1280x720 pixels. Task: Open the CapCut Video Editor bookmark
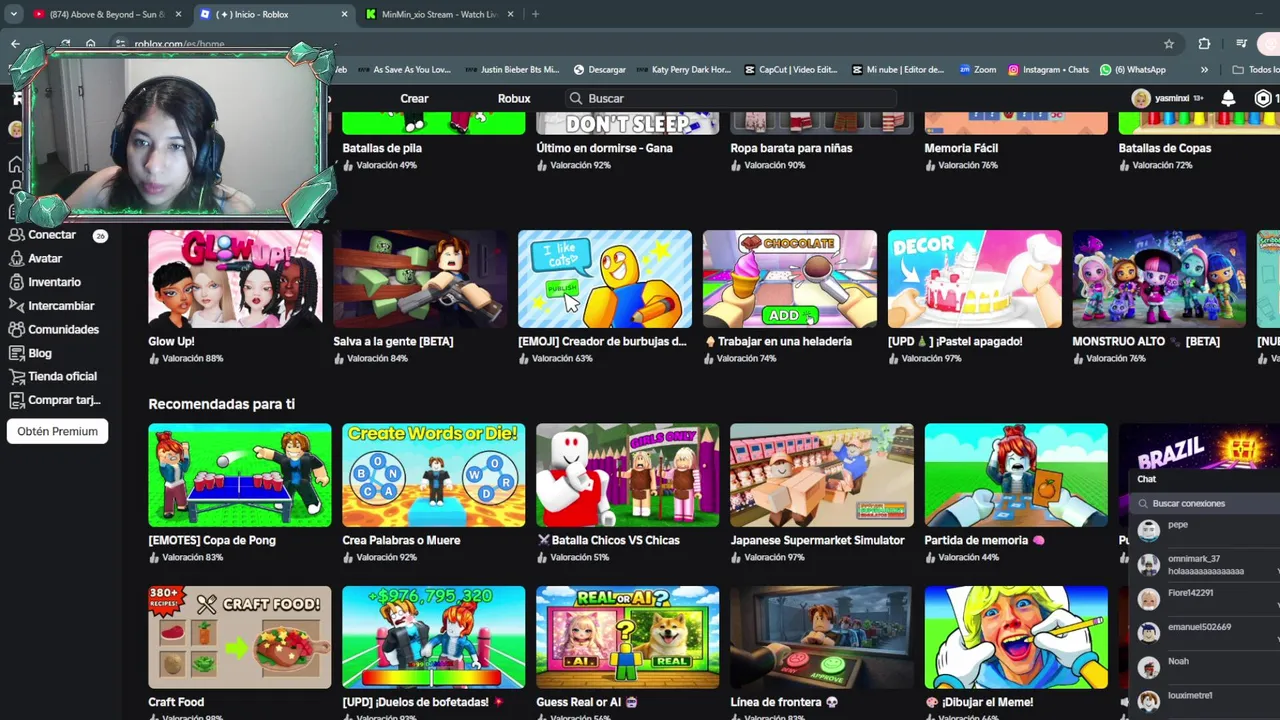(x=791, y=70)
